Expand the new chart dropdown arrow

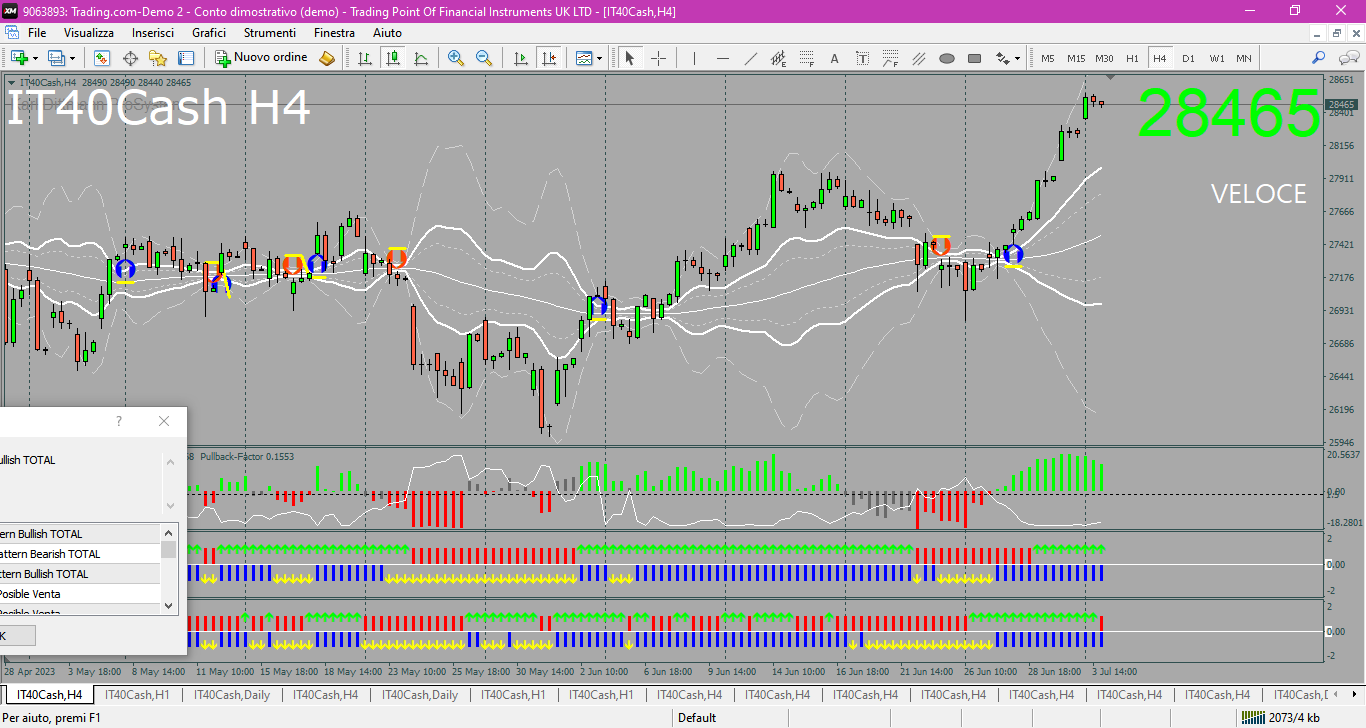coord(35,58)
